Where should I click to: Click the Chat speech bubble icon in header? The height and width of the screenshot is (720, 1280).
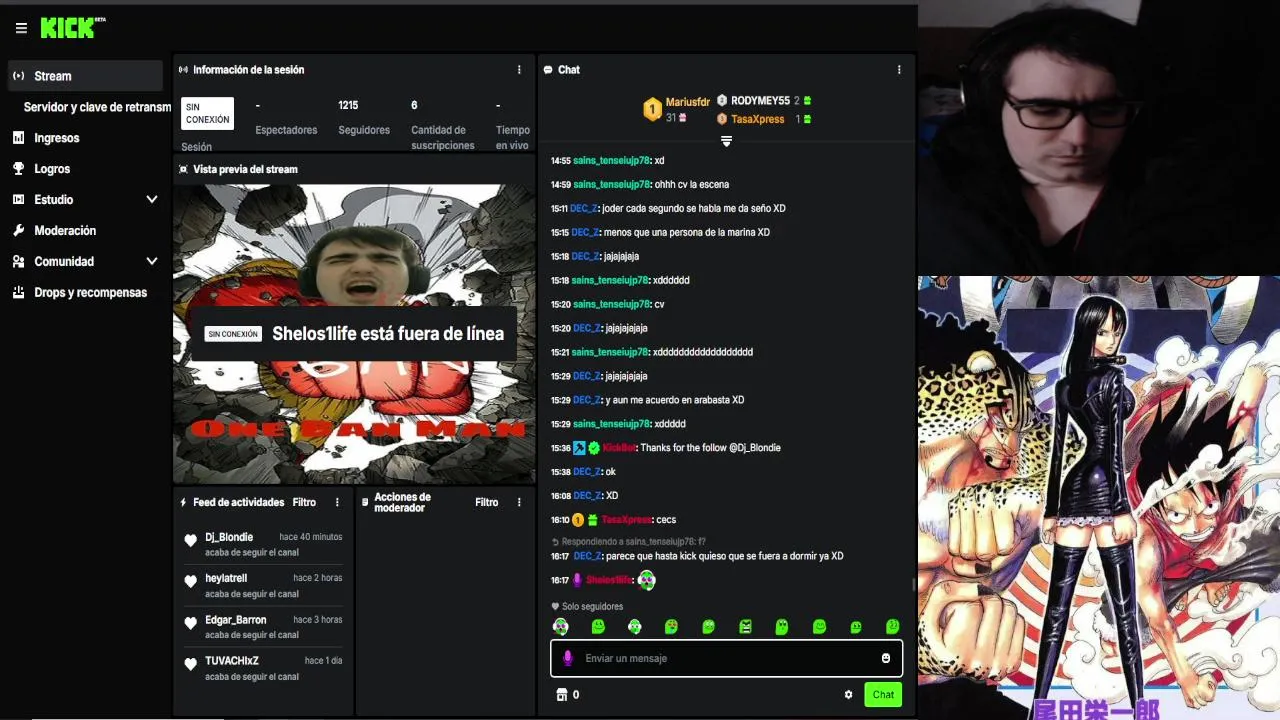(548, 70)
